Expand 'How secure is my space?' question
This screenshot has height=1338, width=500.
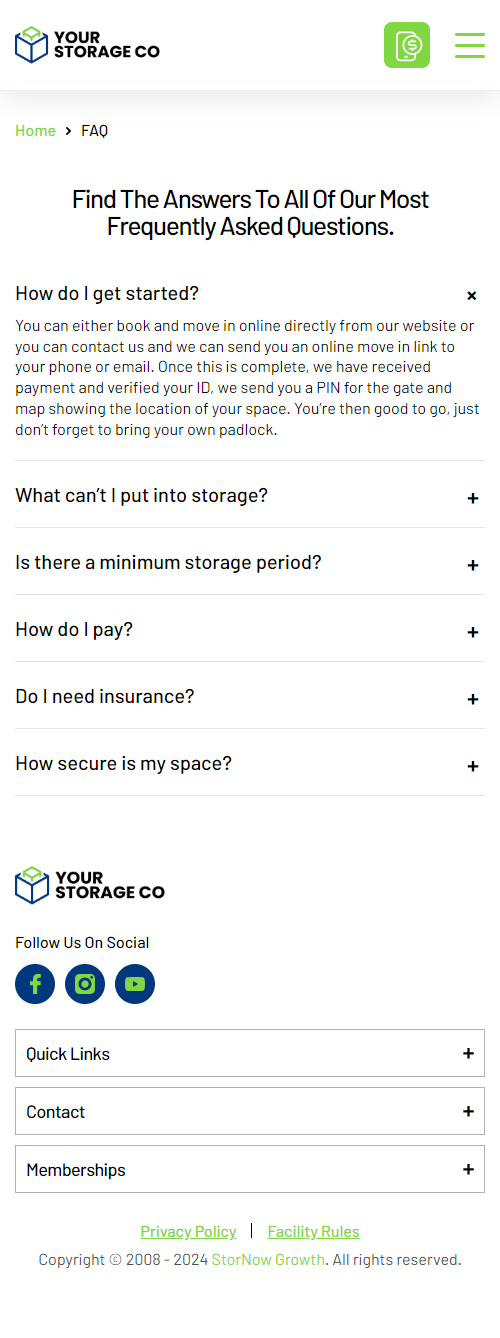(250, 763)
